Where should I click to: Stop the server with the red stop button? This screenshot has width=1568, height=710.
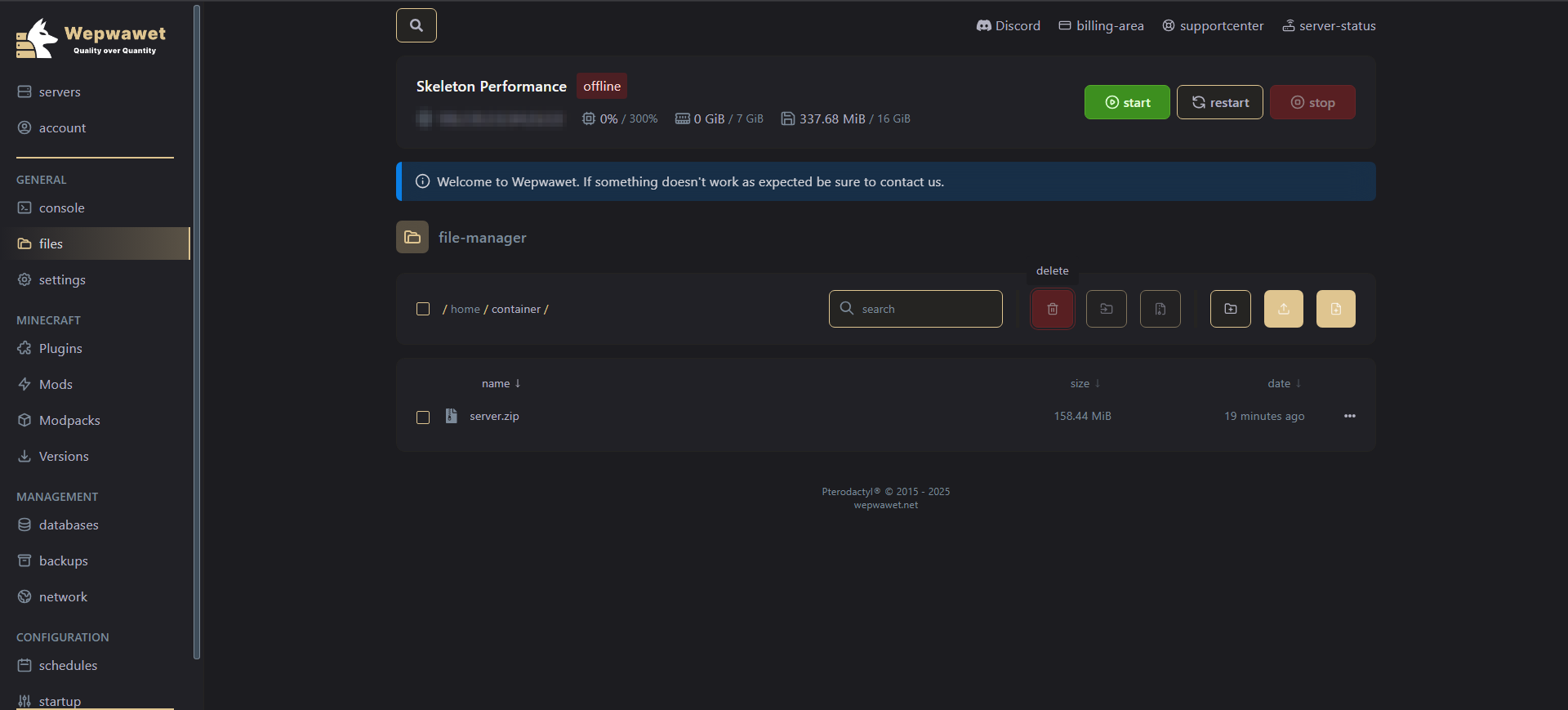pyautogui.click(x=1312, y=102)
